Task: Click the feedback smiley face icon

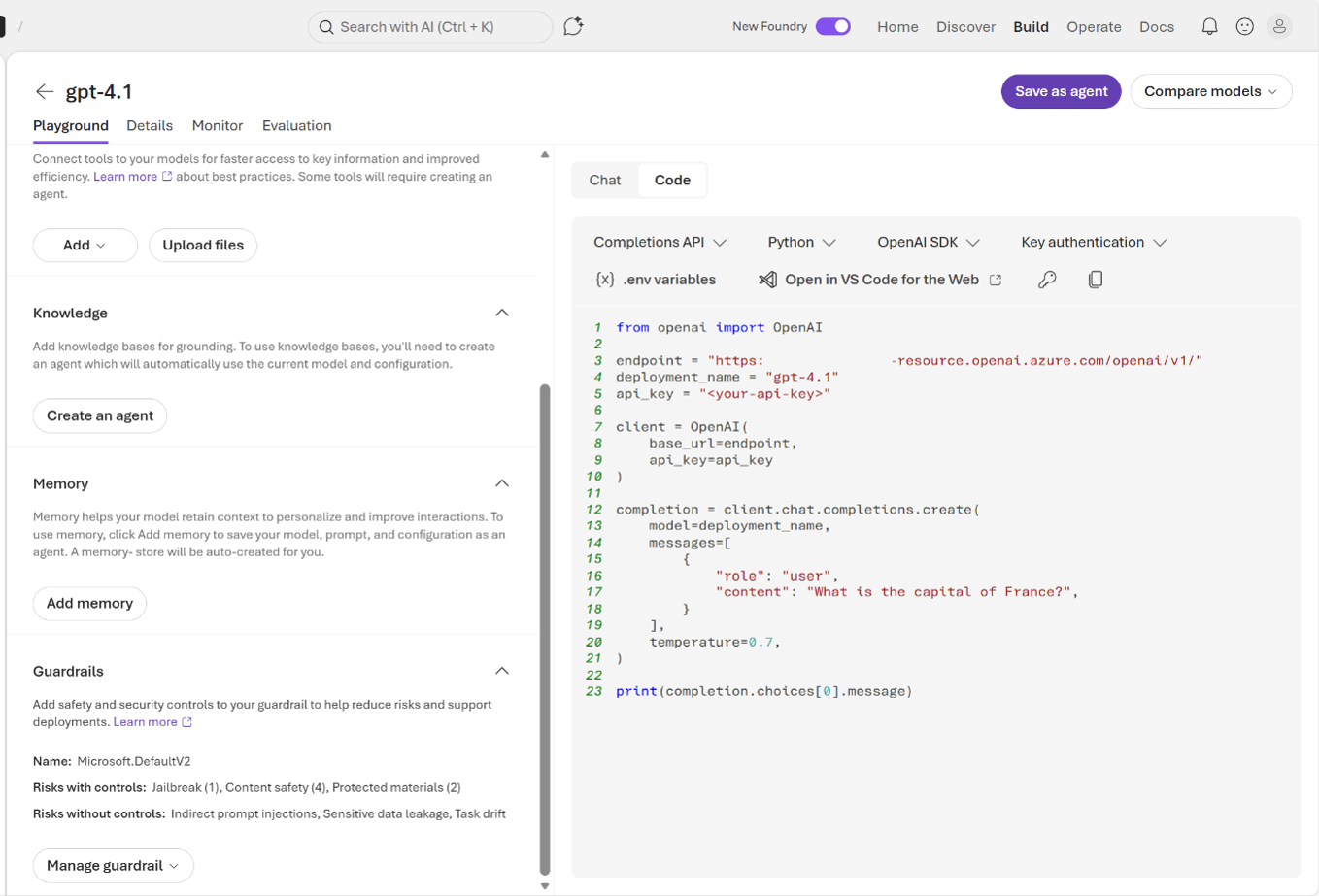Action: 1244,27
